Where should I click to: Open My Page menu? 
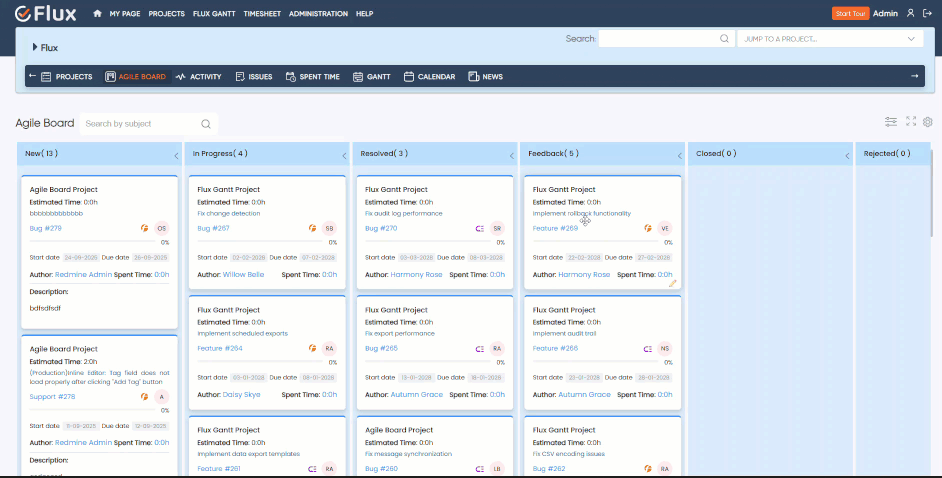pos(124,13)
